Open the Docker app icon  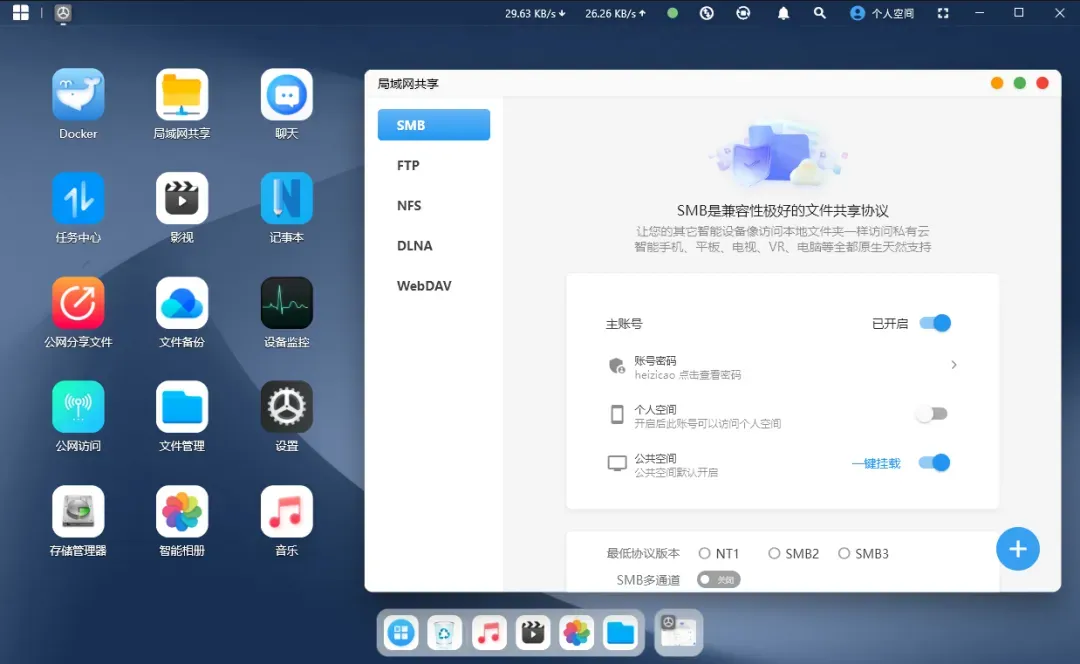click(x=78, y=95)
